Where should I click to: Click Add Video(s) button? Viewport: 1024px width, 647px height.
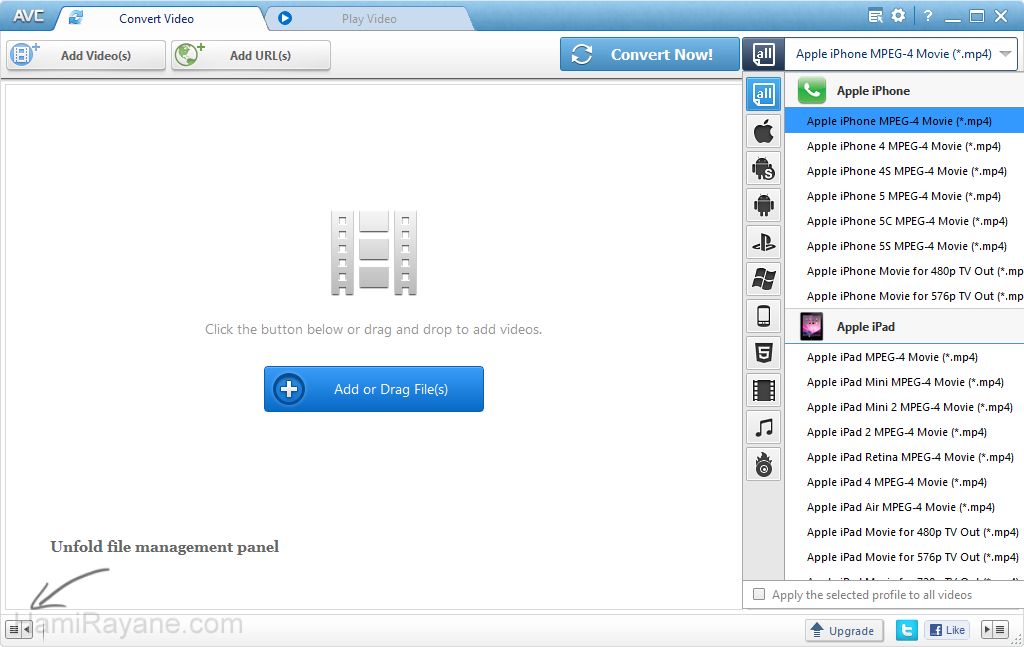[86, 55]
